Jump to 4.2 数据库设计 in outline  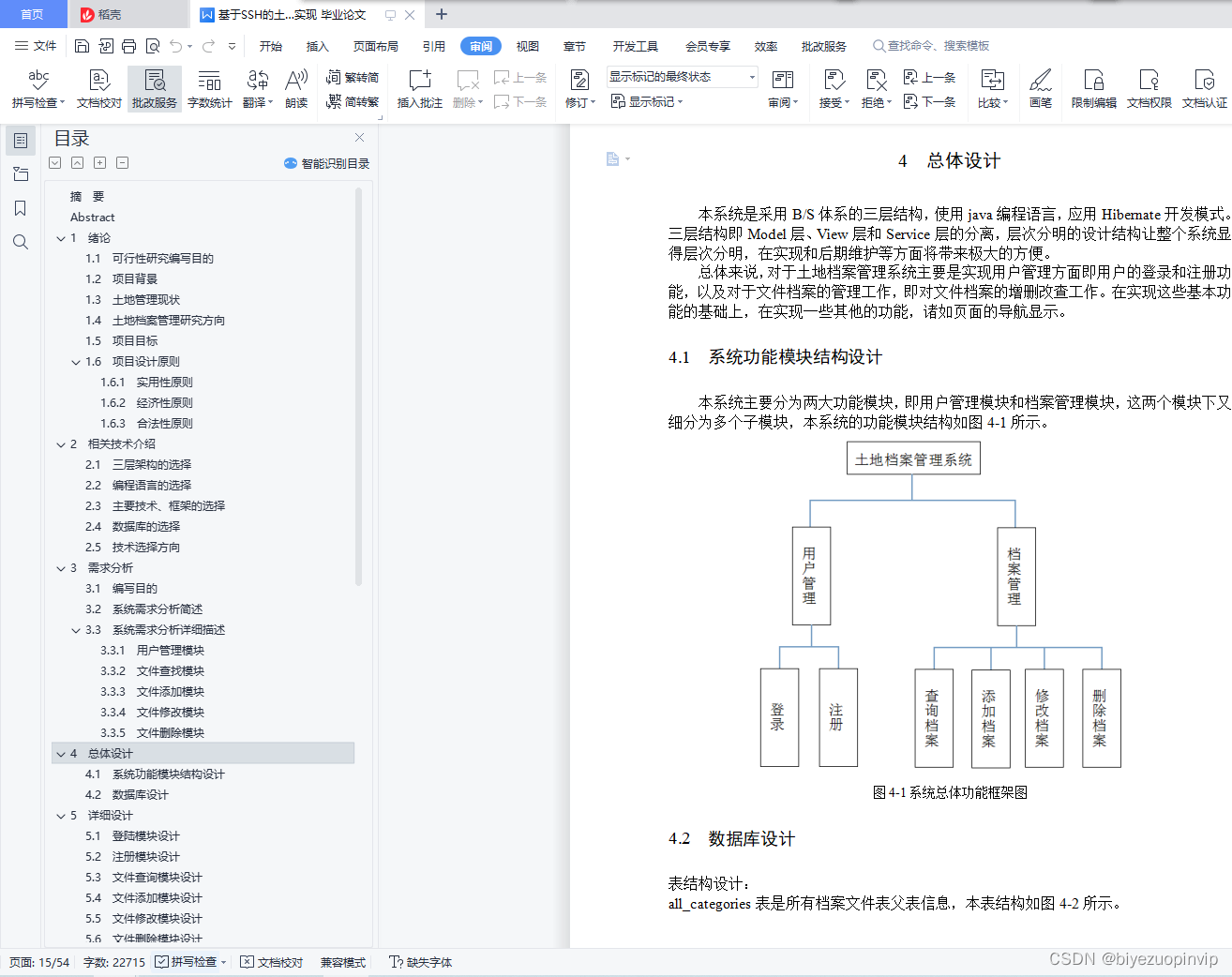click(x=127, y=795)
